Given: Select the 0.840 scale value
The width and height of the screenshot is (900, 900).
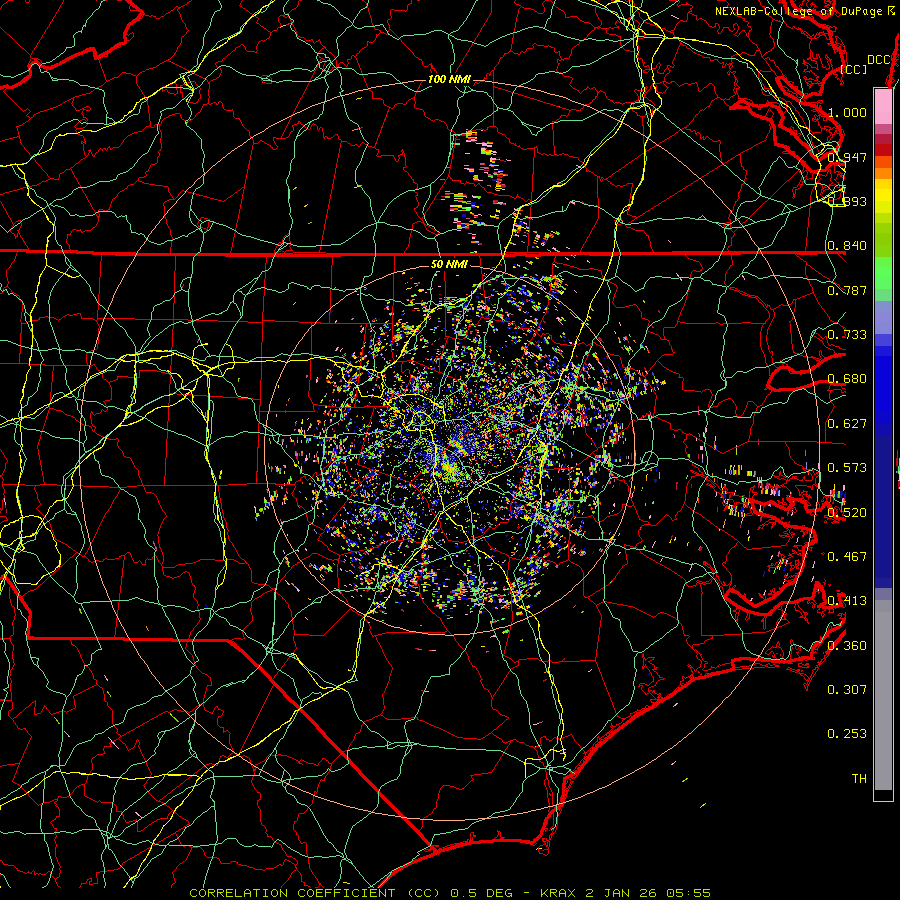Looking at the screenshot, I should [x=847, y=246].
